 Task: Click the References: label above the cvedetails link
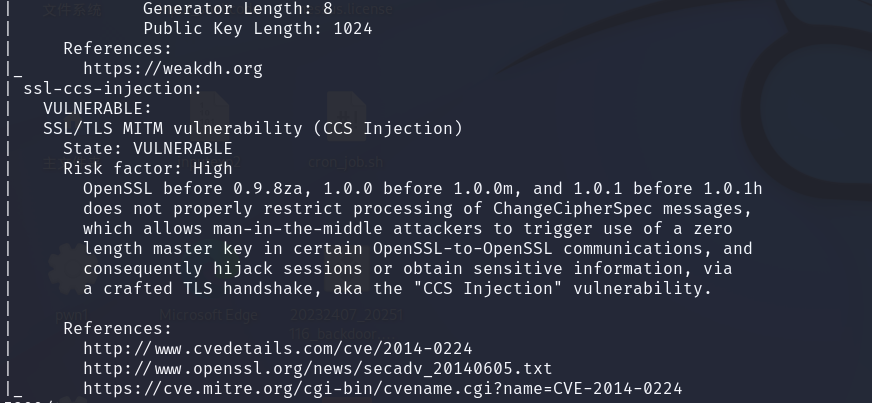pyautogui.click(x=117, y=329)
